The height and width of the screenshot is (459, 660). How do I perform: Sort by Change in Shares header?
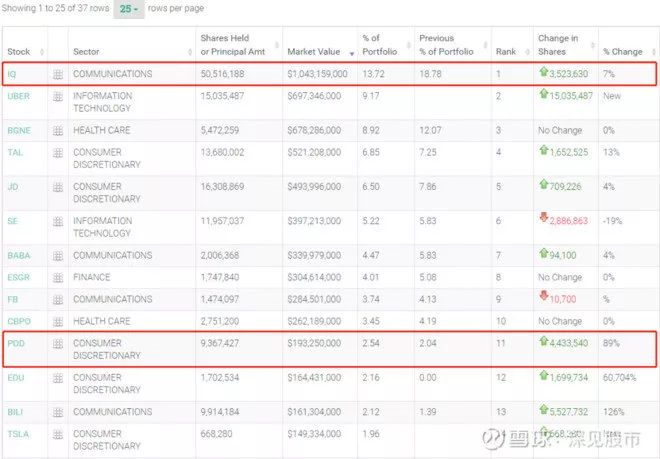click(x=565, y=45)
